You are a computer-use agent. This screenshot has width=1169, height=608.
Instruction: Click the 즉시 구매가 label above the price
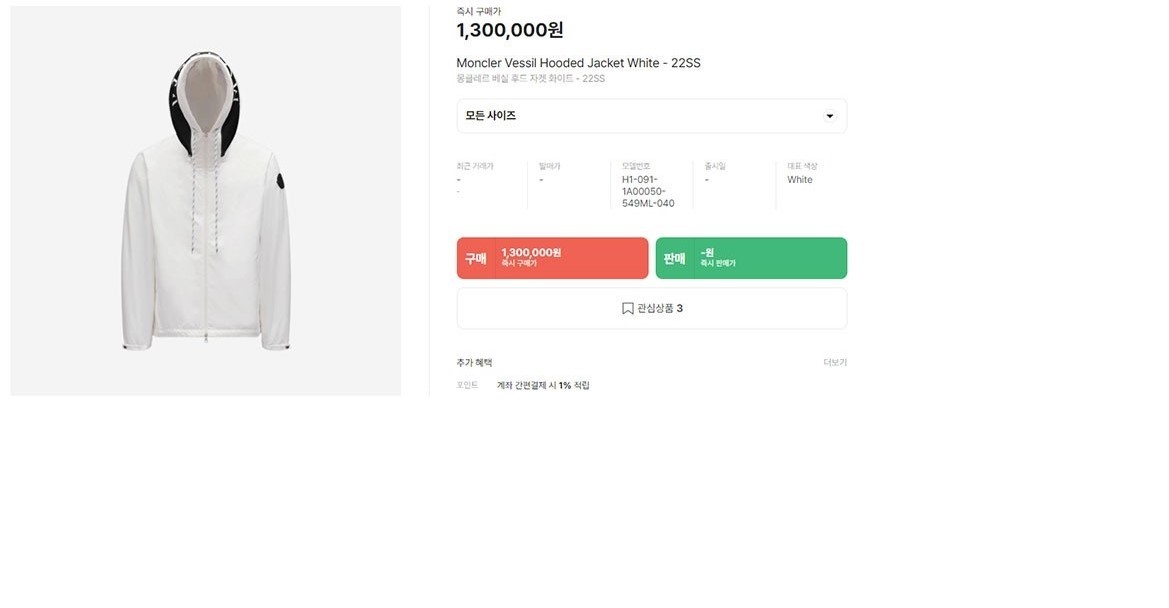click(479, 11)
